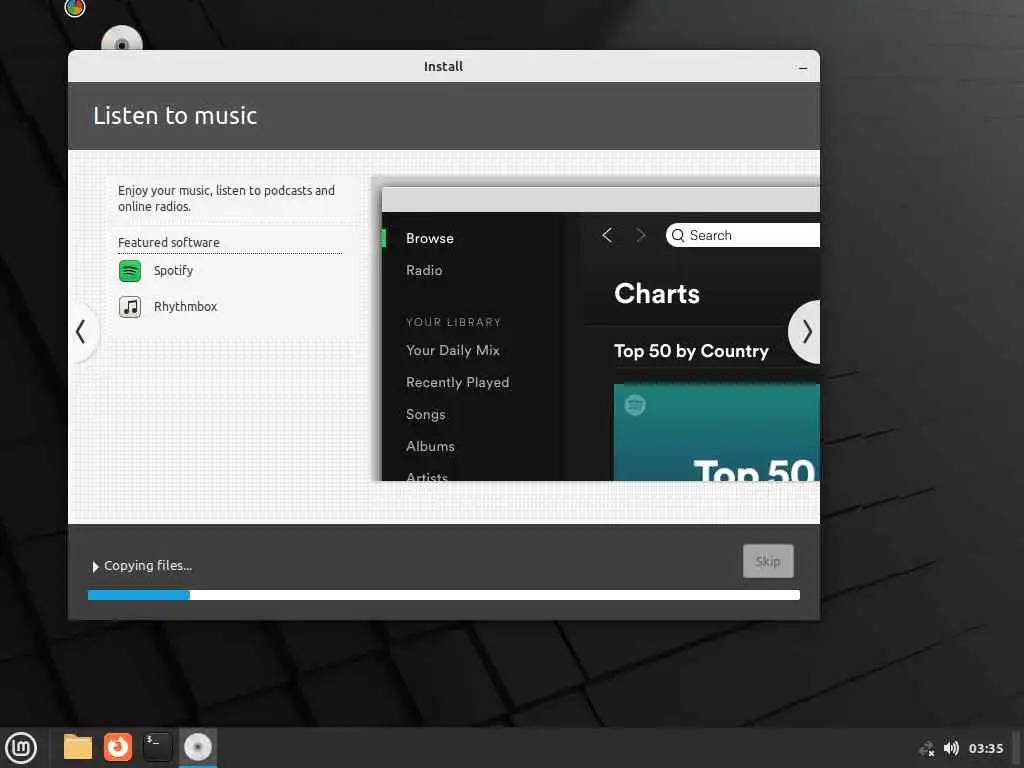Click the Rhythmbox music note icon
Screen dimensions: 1024x768
[x=130, y=306]
